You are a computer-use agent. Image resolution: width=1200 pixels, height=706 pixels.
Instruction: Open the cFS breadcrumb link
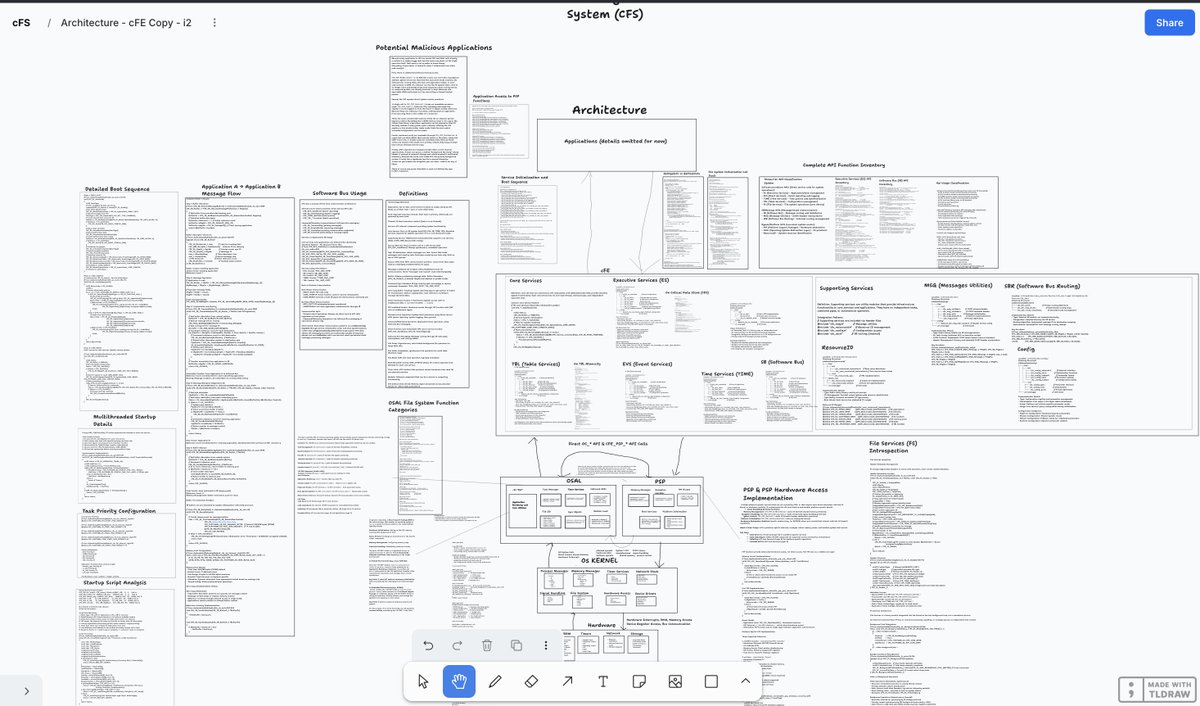(20, 22)
